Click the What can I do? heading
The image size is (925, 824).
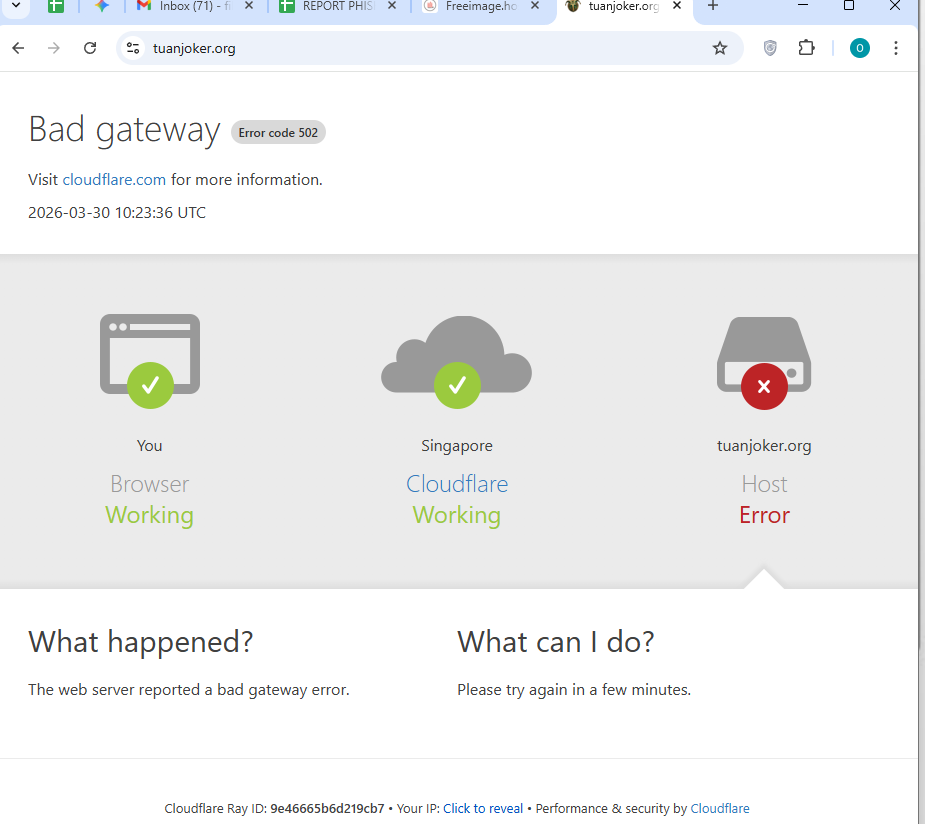coord(556,642)
